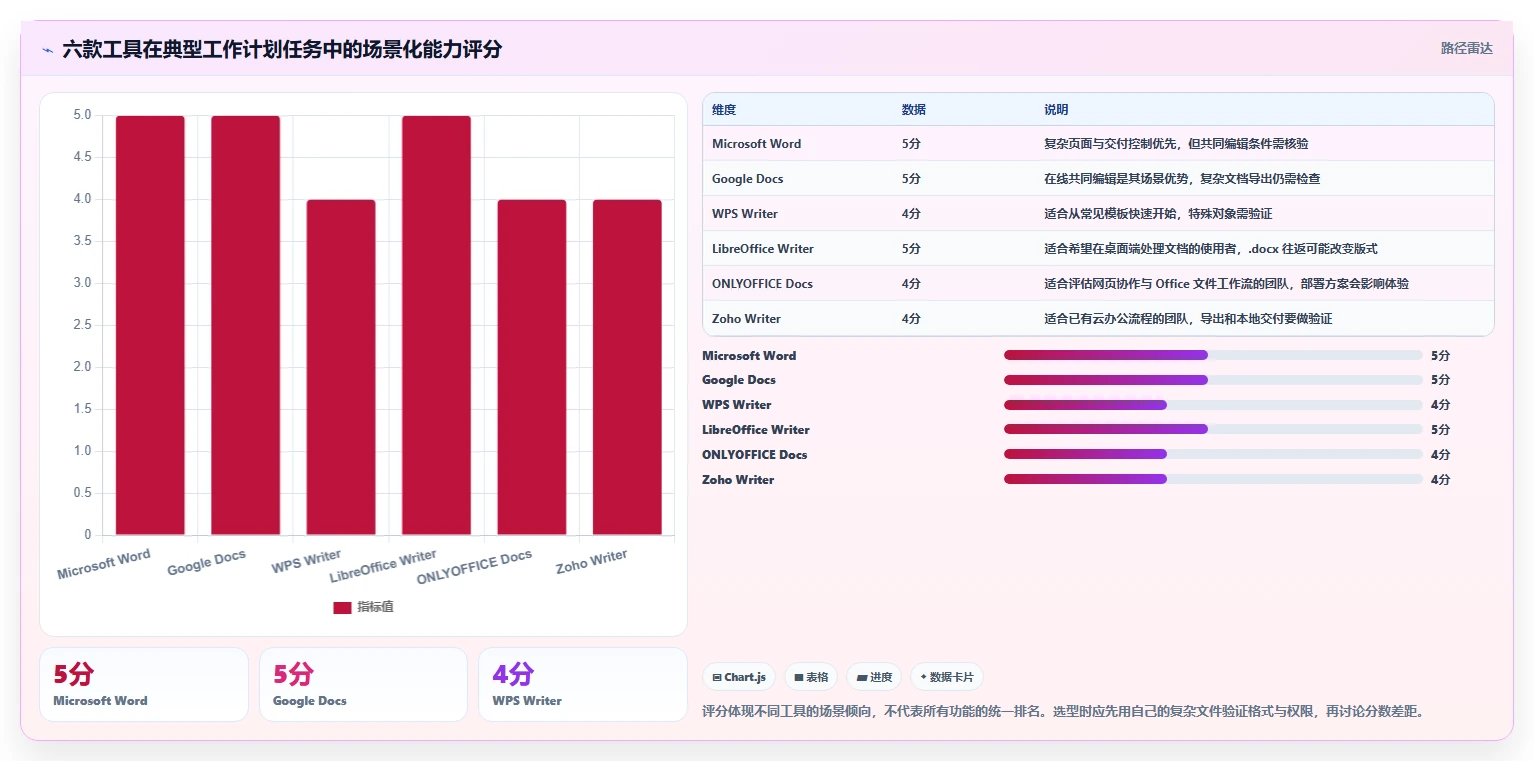
Task: Click the 5分 score in Microsoft Word table row
Action: point(911,144)
